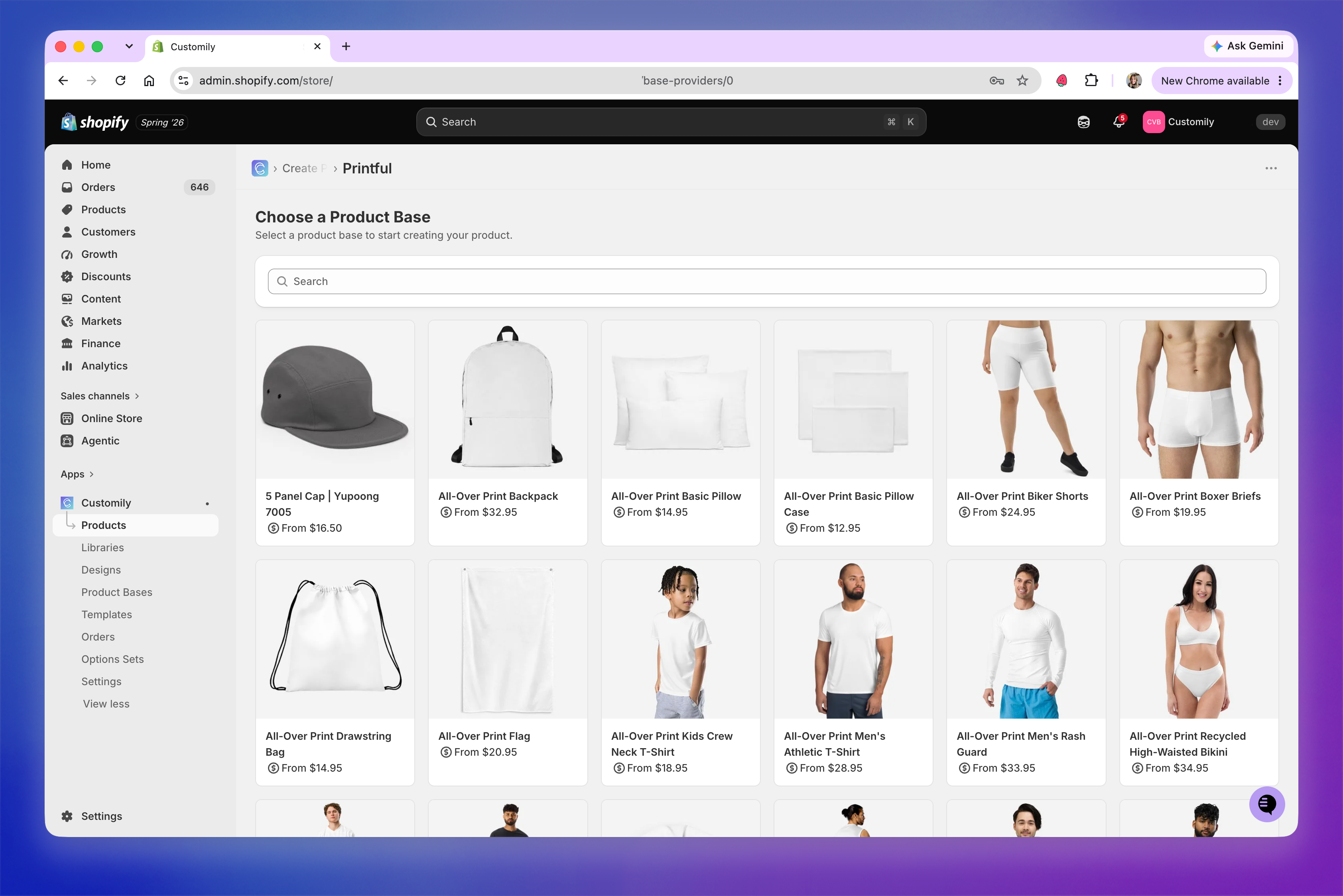The width and height of the screenshot is (1343, 896).
Task: Open the notifications bell icon
Action: pos(1119,122)
